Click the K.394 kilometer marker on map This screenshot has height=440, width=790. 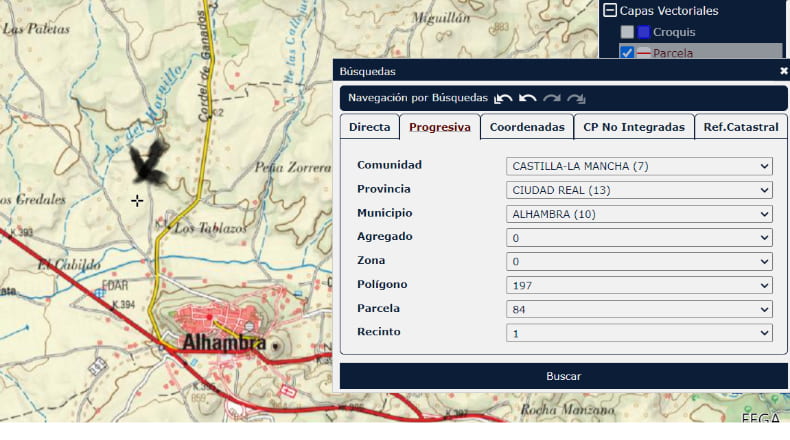click(123, 304)
